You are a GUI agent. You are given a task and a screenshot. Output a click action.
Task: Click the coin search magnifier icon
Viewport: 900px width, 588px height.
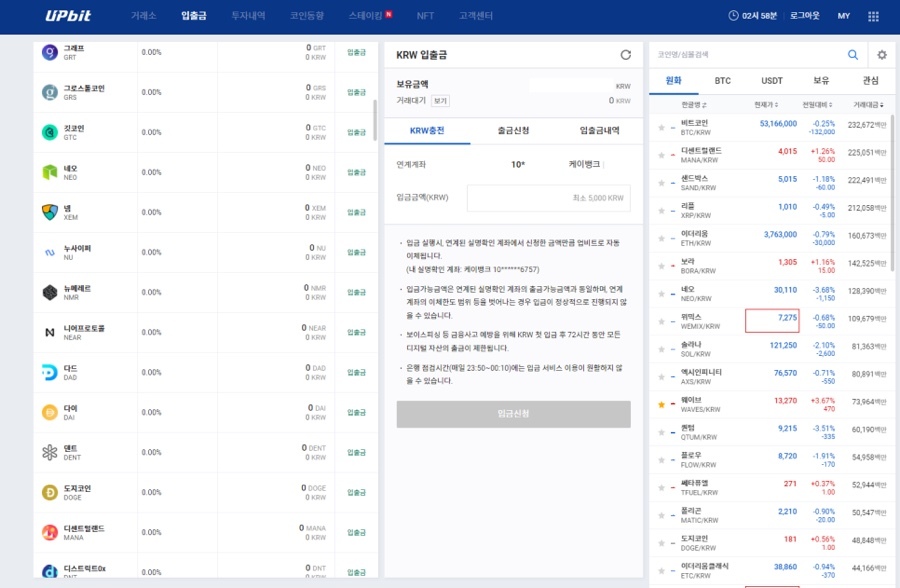853,55
